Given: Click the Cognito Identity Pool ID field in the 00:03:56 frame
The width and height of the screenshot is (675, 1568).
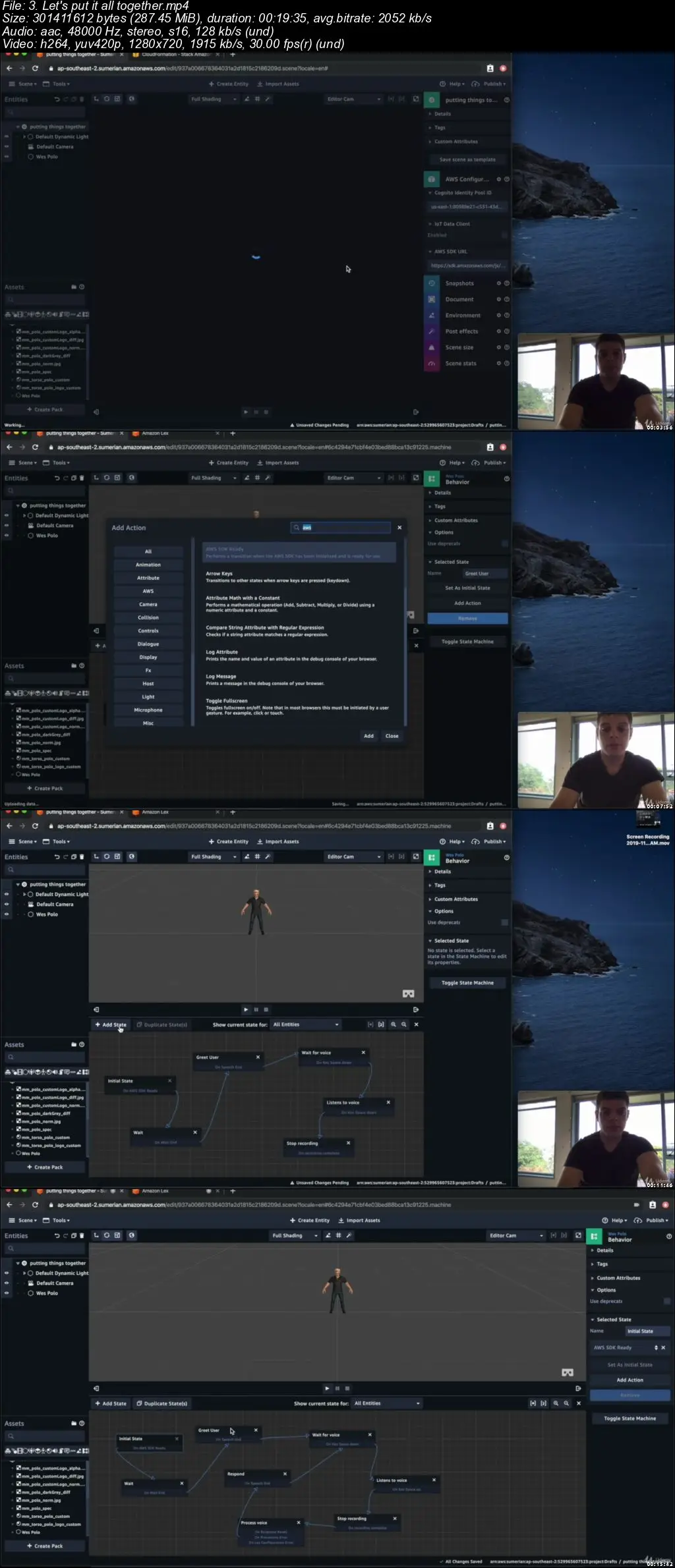Looking at the screenshot, I should coord(467,207).
